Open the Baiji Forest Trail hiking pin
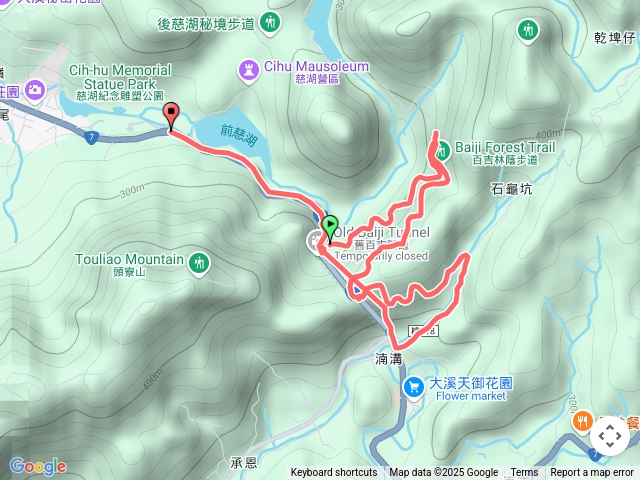The width and height of the screenshot is (640, 480). [x=441, y=151]
